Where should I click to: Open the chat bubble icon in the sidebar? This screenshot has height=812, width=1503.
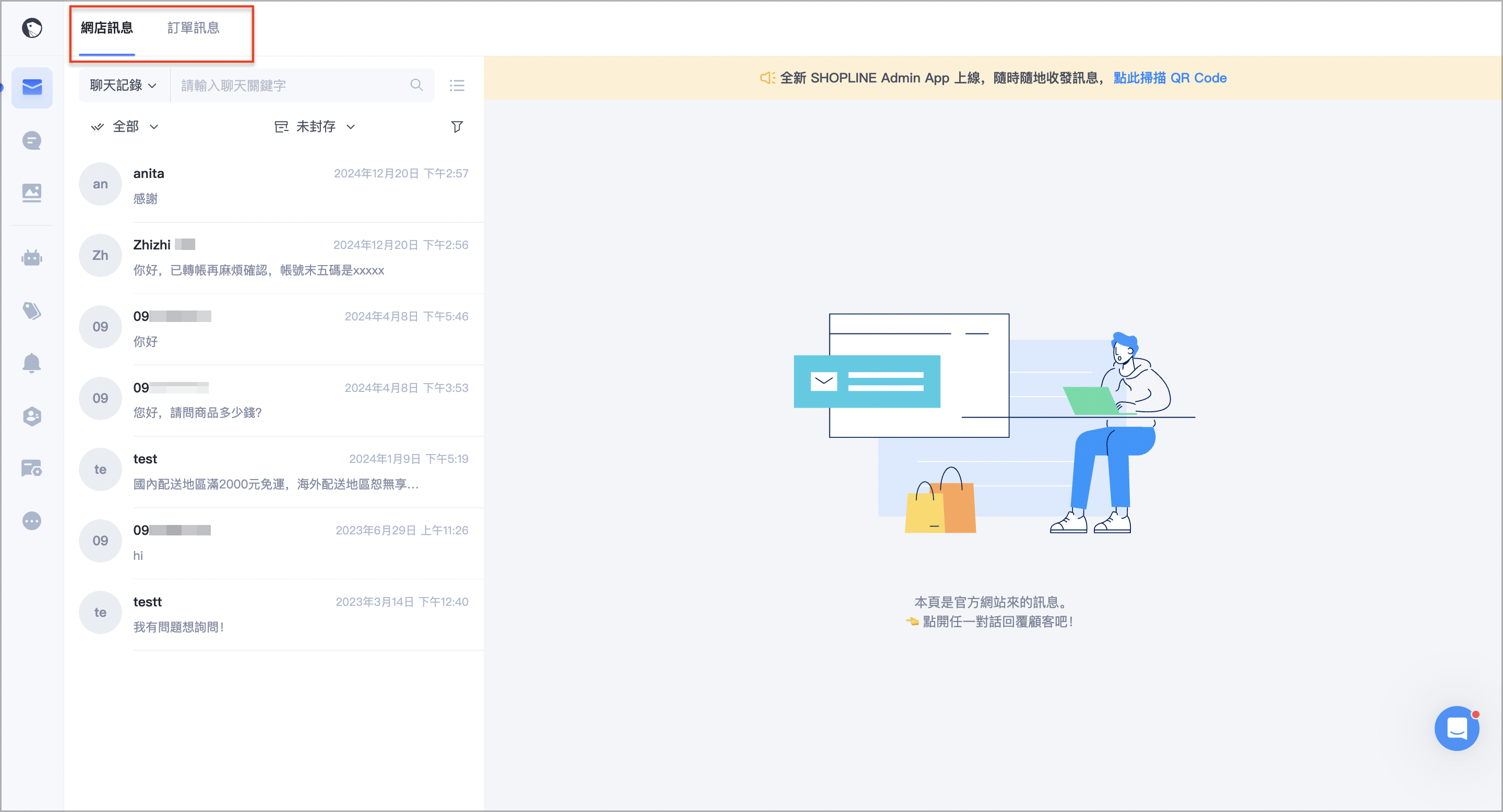pyautogui.click(x=31, y=140)
